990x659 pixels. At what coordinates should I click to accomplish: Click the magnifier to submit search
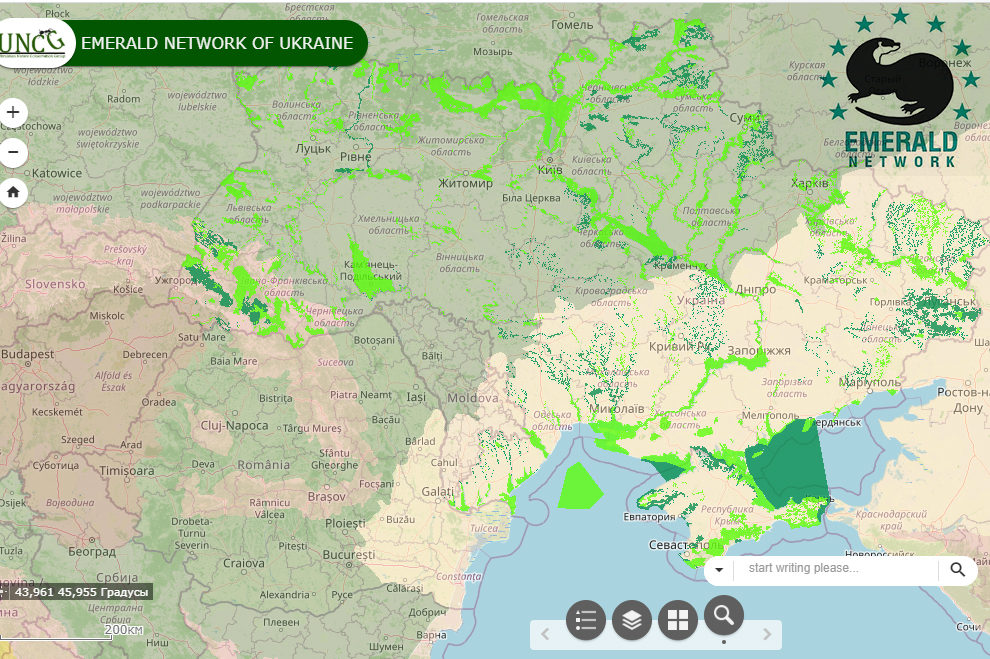958,570
